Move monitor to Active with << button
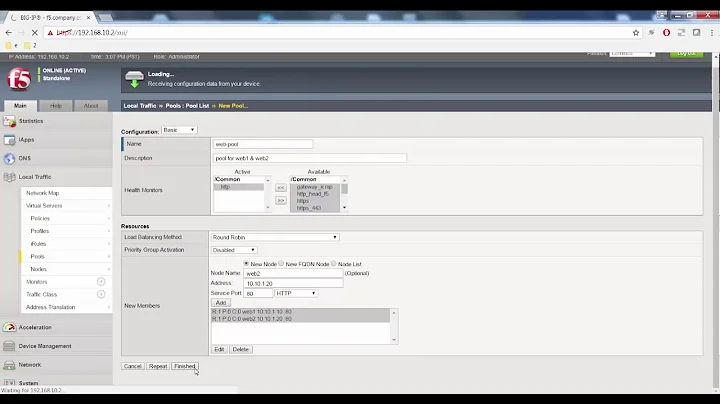Viewport: 720px width, 404px height. pos(281,188)
